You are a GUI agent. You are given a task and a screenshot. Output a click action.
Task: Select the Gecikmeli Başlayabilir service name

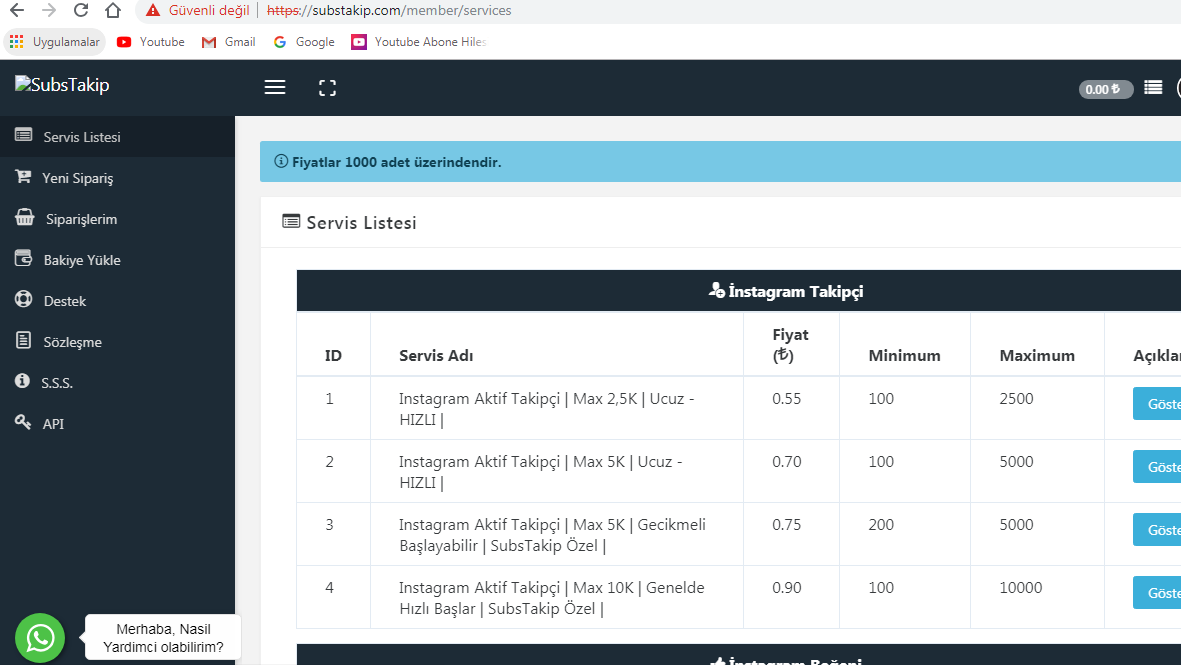click(552, 535)
